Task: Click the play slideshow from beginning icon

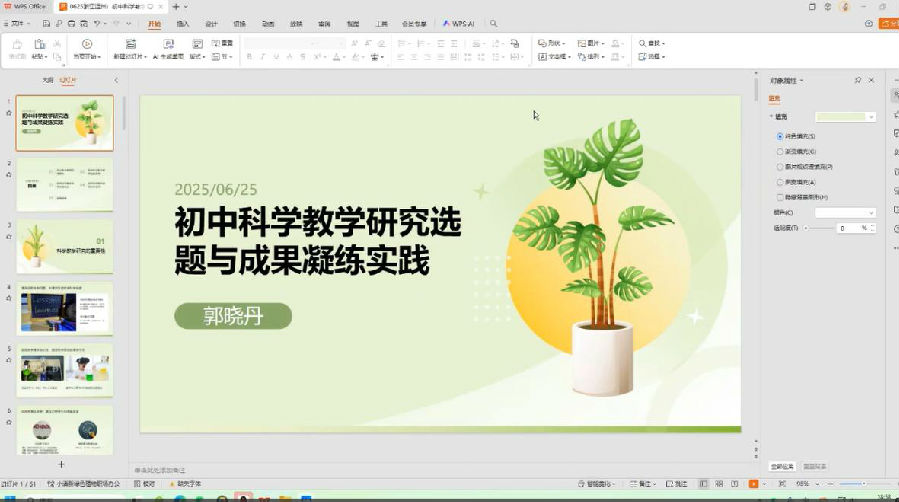Action: pyautogui.click(x=87, y=44)
